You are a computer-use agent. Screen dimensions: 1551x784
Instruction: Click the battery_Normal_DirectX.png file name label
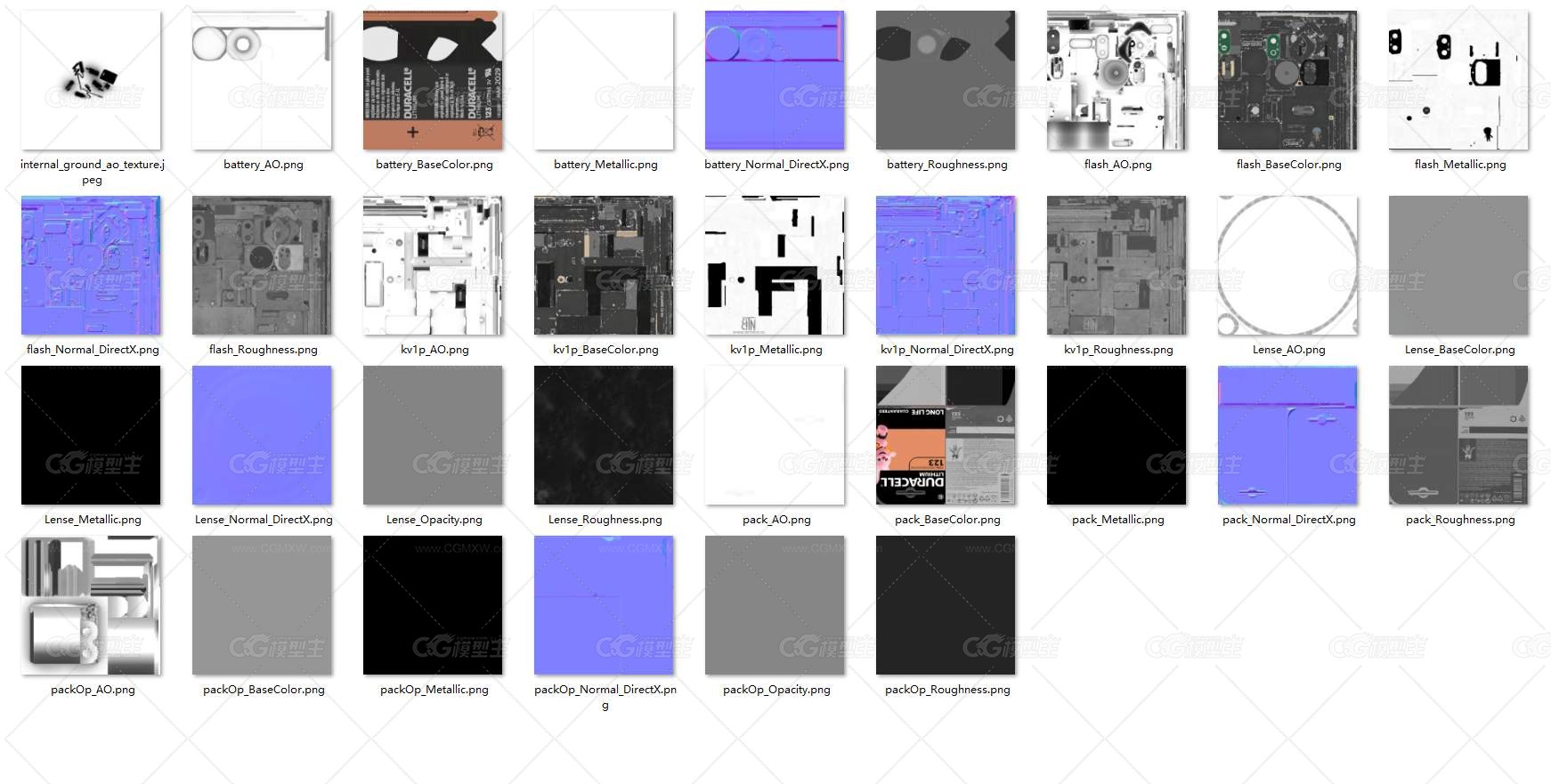coord(776,165)
